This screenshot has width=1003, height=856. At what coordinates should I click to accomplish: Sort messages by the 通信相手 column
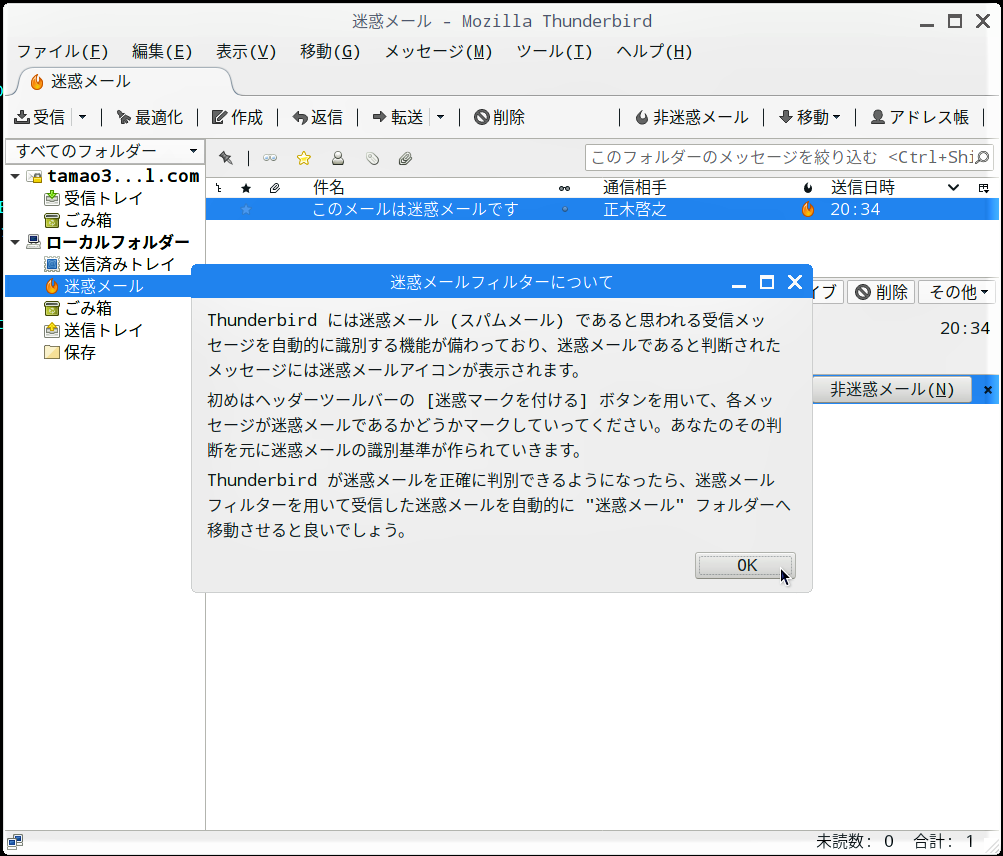pyautogui.click(x=635, y=187)
